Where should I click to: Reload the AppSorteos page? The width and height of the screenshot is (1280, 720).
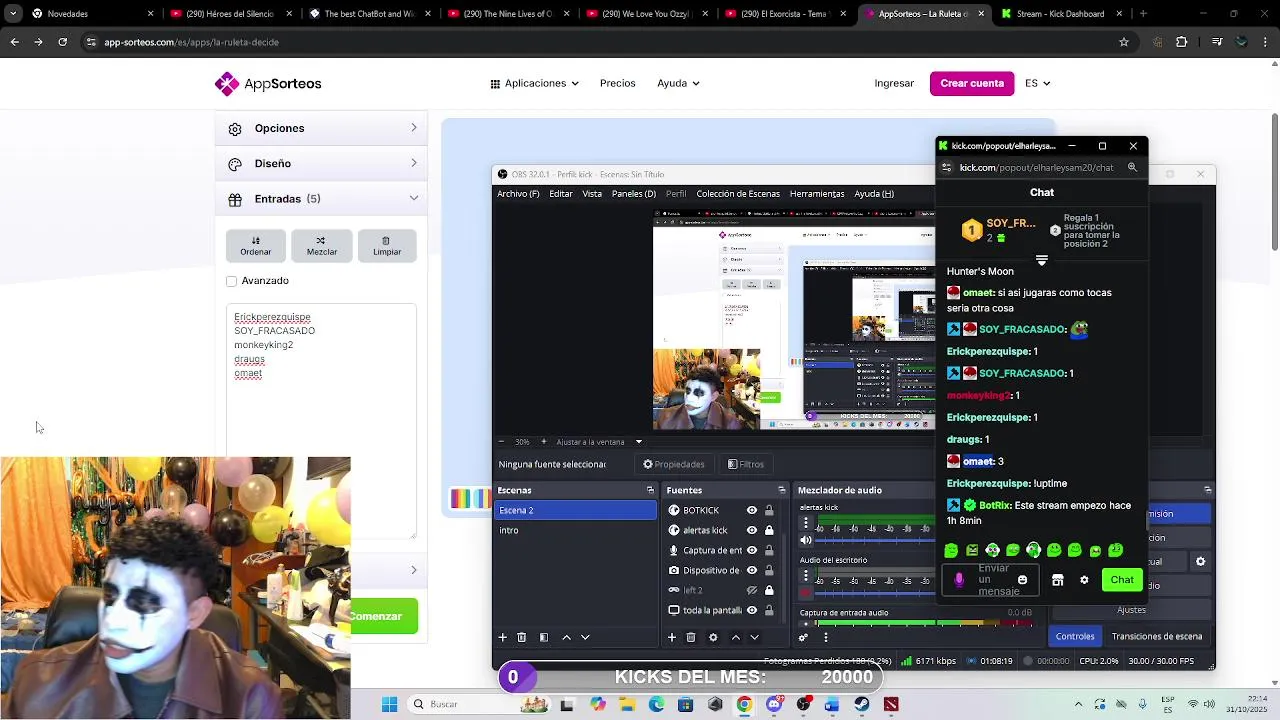click(62, 42)
